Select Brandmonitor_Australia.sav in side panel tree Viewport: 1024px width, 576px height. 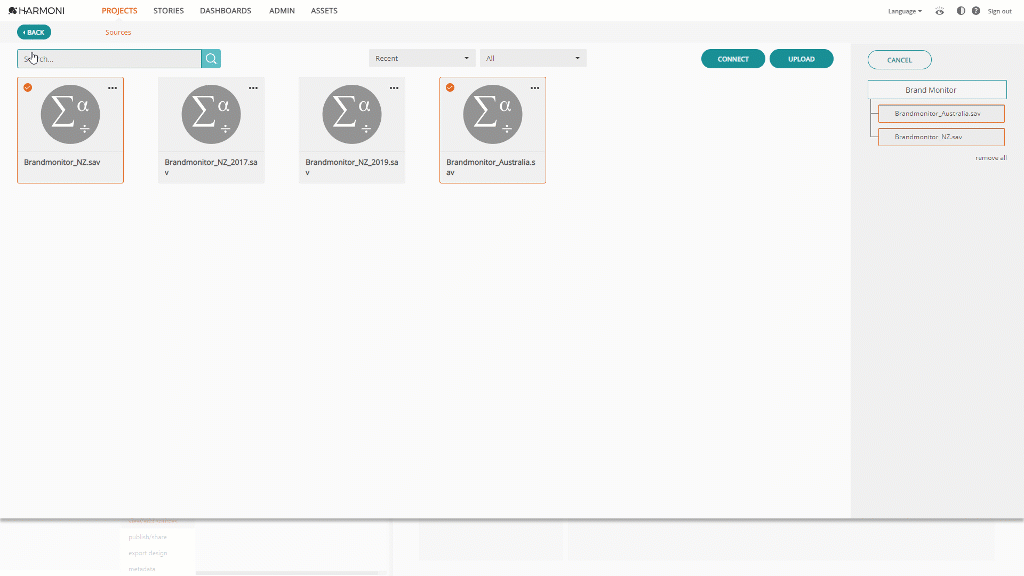941,114
